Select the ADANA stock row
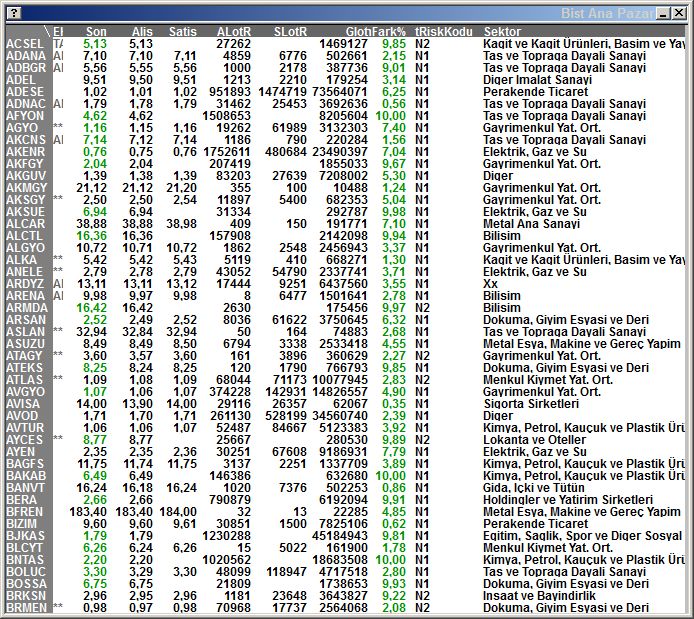This screenshot has height=619, width=694. click(x=345, y=56)
